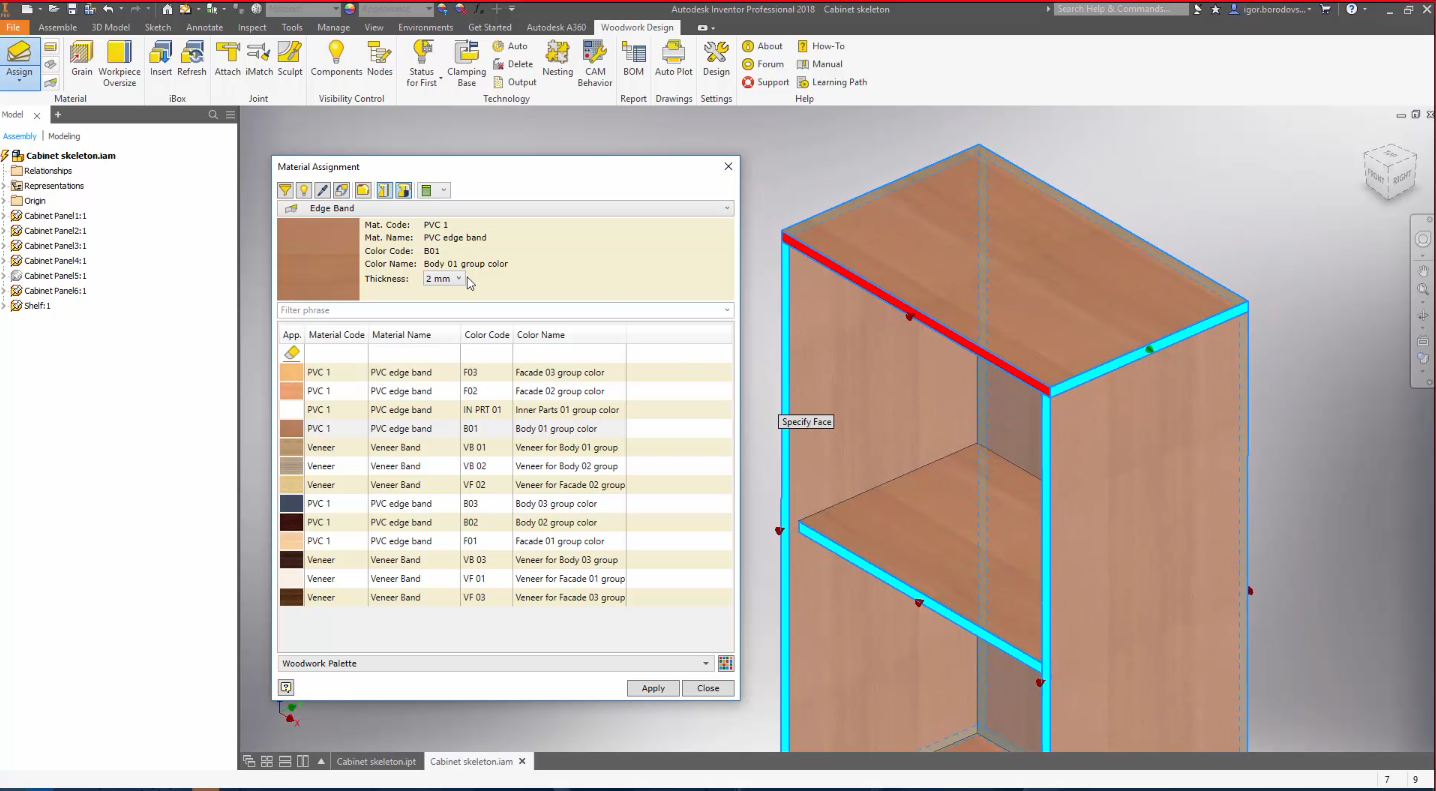Screen dimensions: 1436x791
Task: Switch to the 3D Model ribbon tab
Action: pyautogui.click(x=111, y=28)
